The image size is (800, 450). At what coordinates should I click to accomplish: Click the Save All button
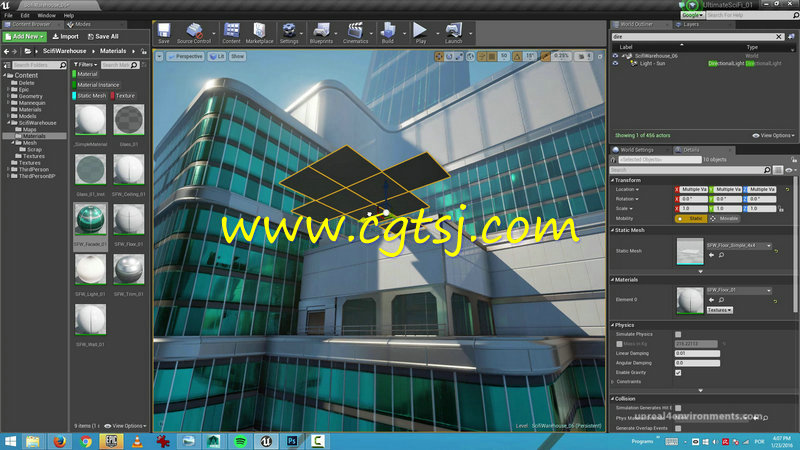[103, 37]
